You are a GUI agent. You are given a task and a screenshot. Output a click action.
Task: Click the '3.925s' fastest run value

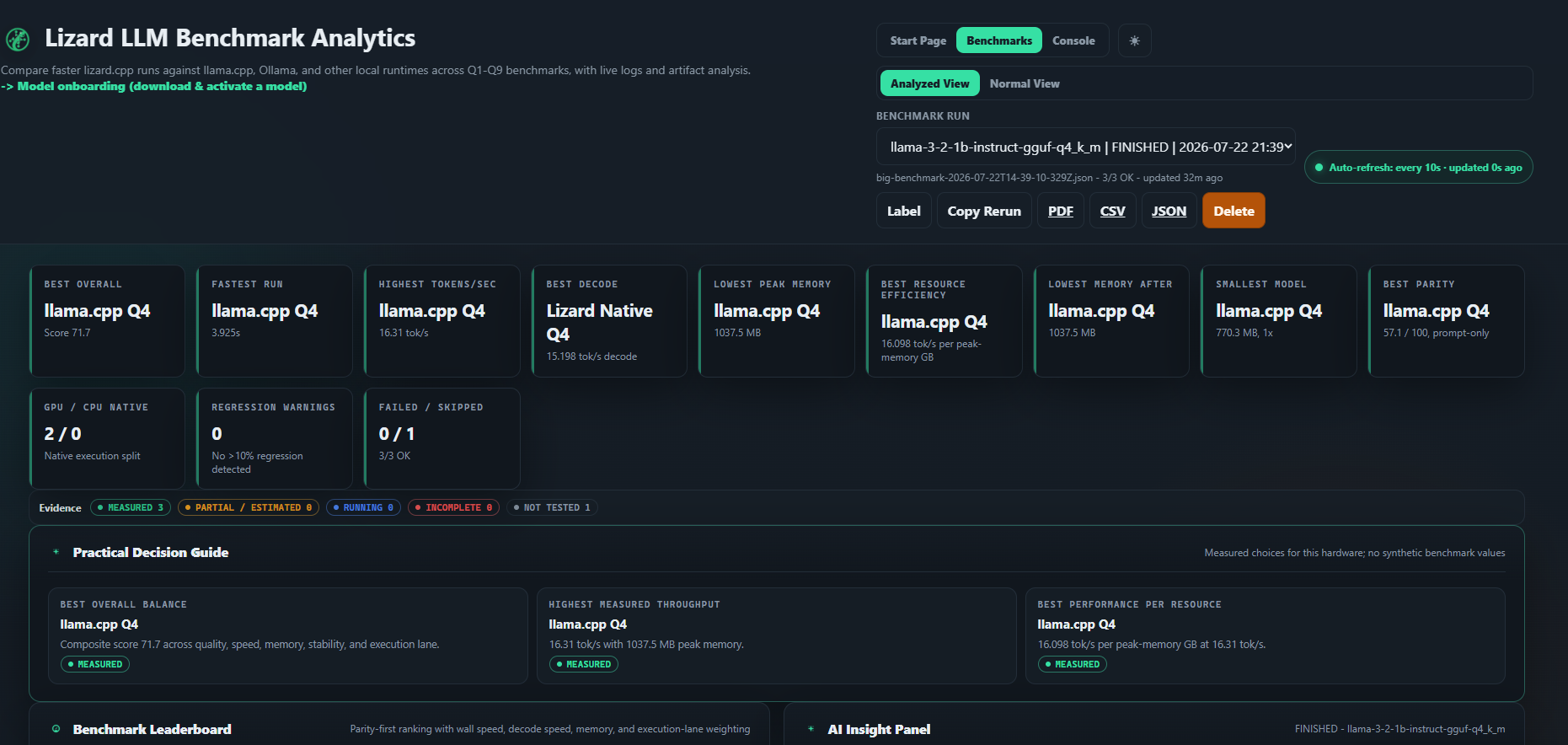pyautogui.click(x=226, y=333)
